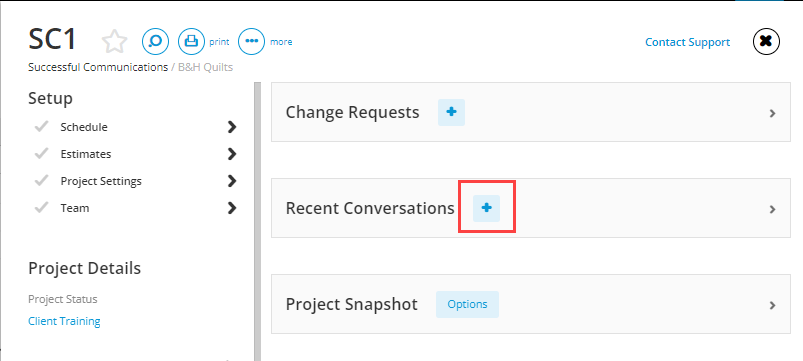
Task: Open the project search magnifier icon
Action: pyautogui.click(x=155, y=41)
